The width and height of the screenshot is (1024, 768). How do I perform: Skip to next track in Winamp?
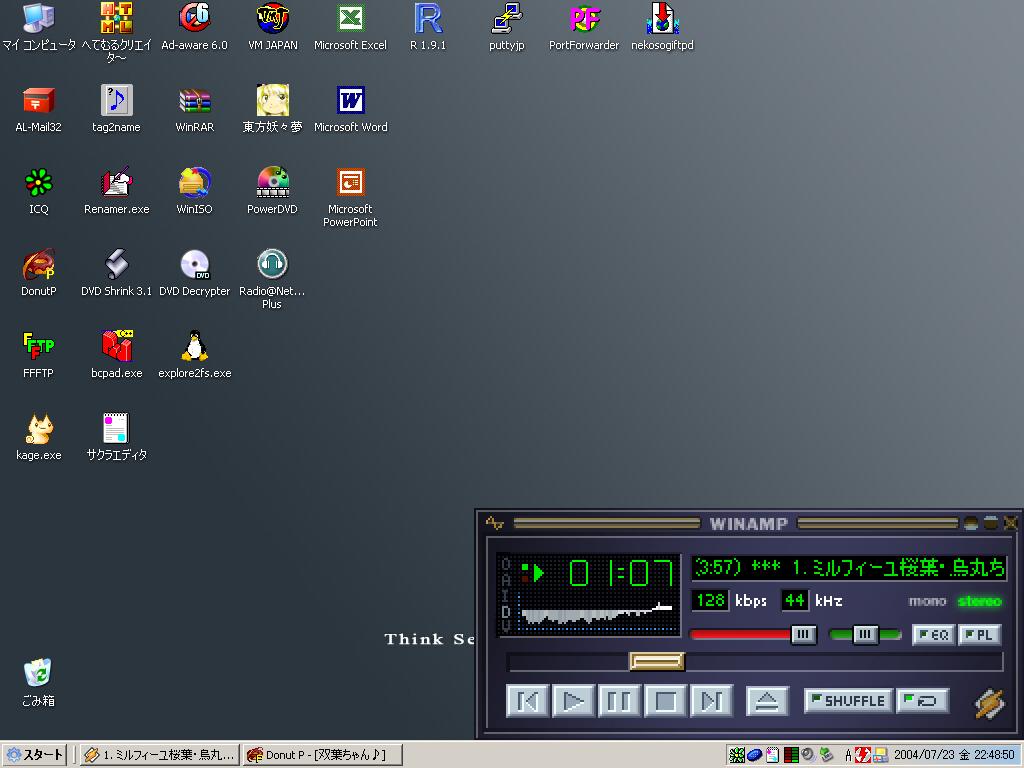click(x=711, y=701)
